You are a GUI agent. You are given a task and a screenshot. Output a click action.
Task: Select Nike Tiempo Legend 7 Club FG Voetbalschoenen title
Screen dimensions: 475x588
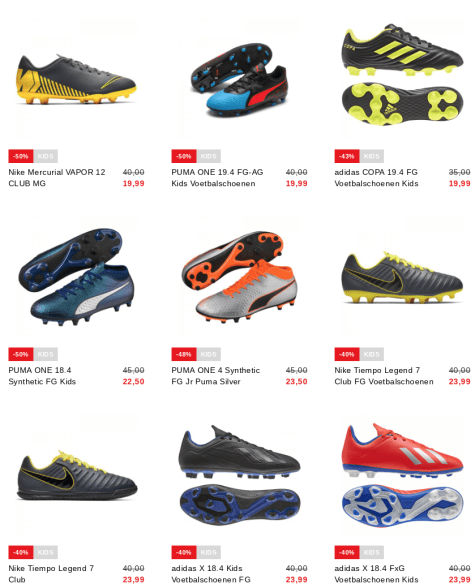click(384, 376)
